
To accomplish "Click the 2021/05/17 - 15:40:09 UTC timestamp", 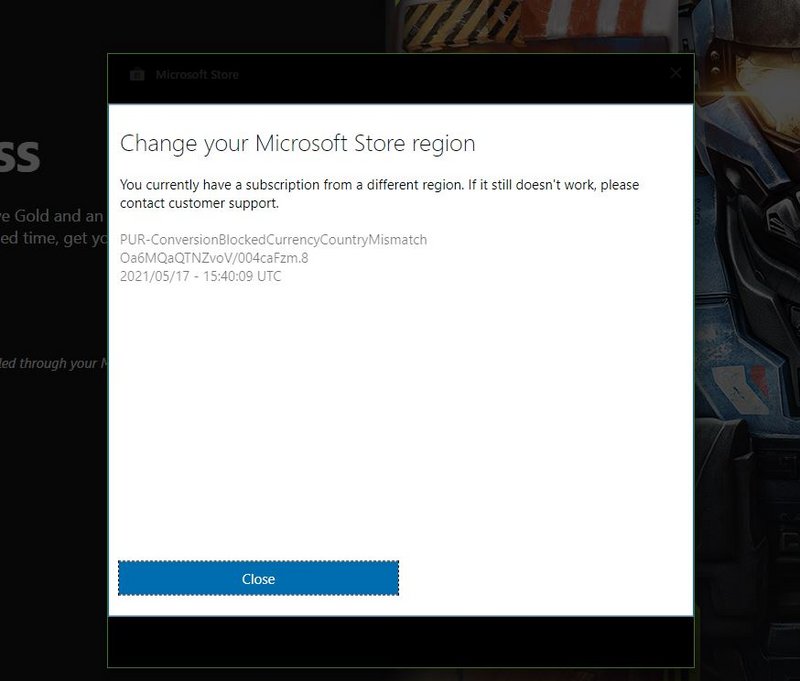I will (201, 276).
